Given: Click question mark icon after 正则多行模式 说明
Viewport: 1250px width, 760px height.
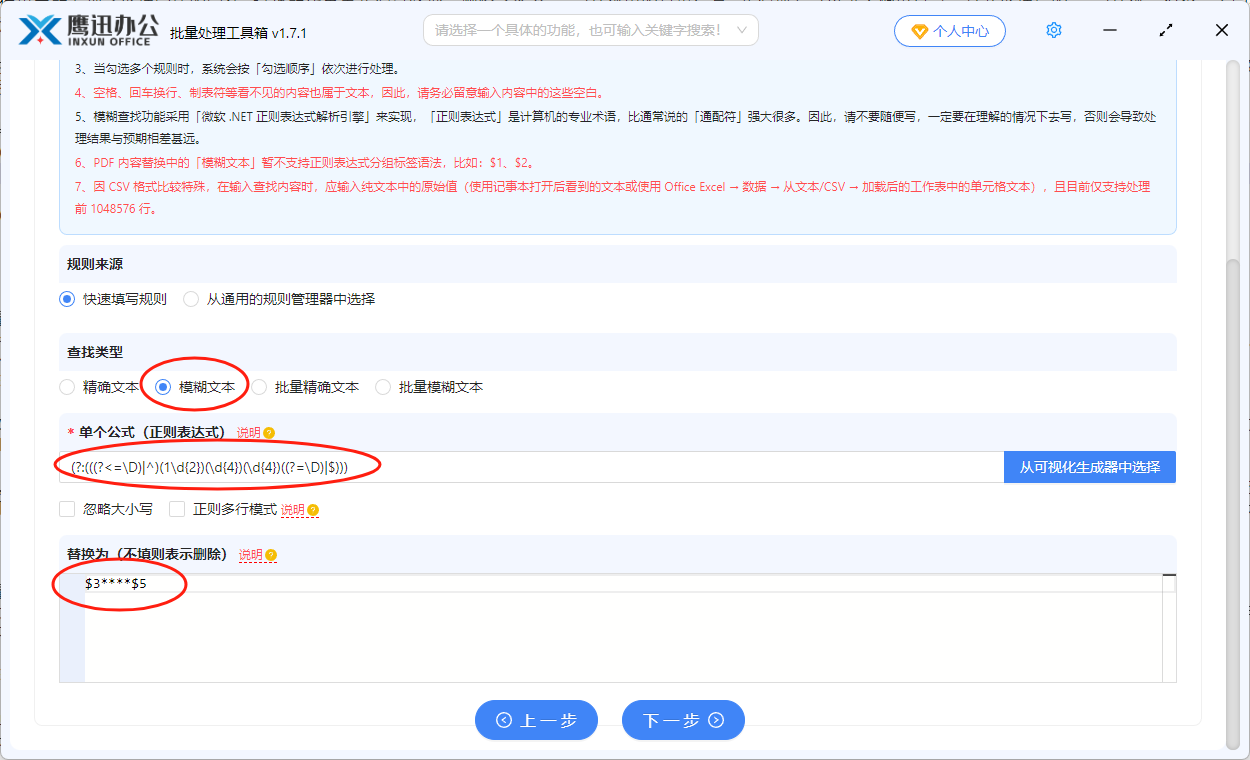Looking at the screenshot, I should [x=312, y=509].
